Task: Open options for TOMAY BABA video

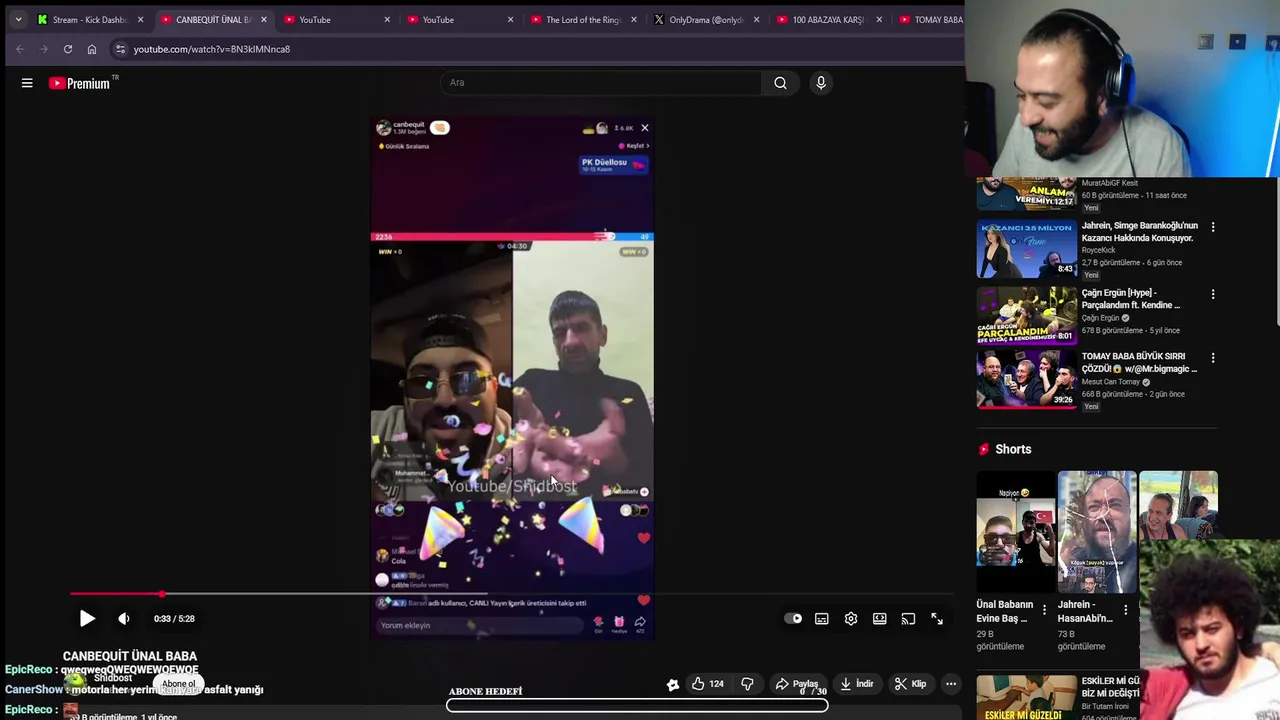Action: point(1213,358)
